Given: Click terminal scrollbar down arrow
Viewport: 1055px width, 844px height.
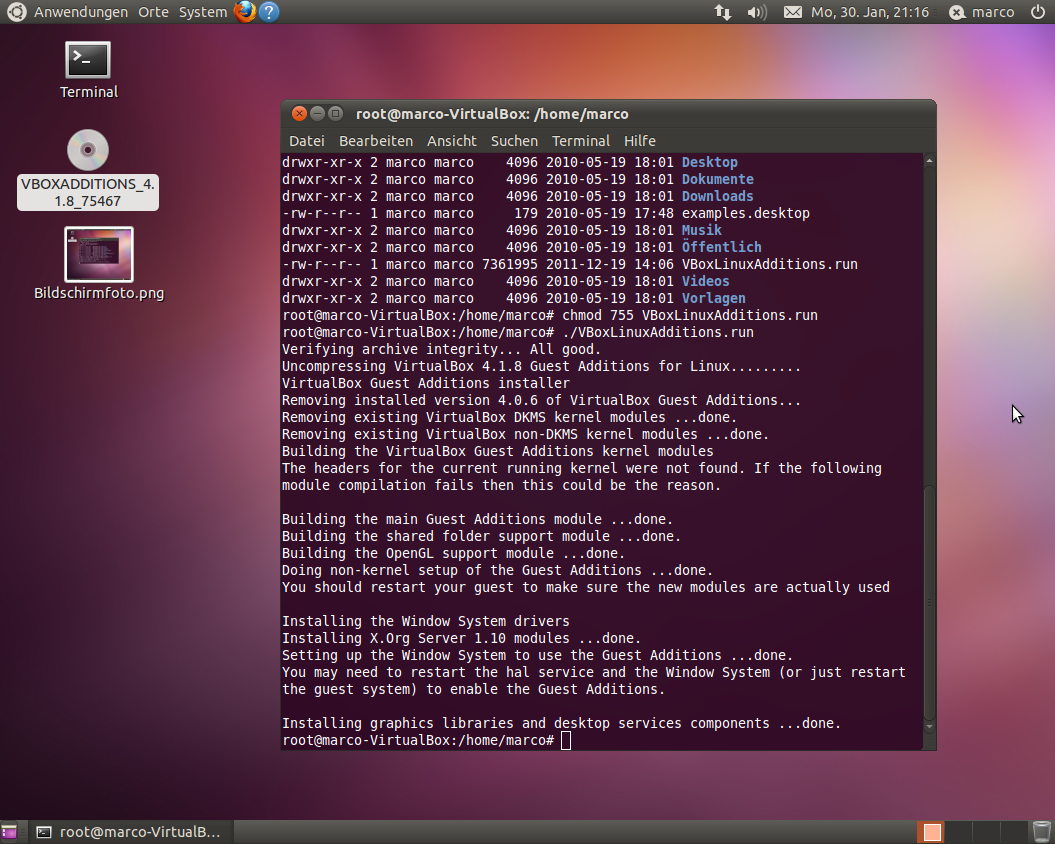Looking at the screenshot, I should click(929, 727).
